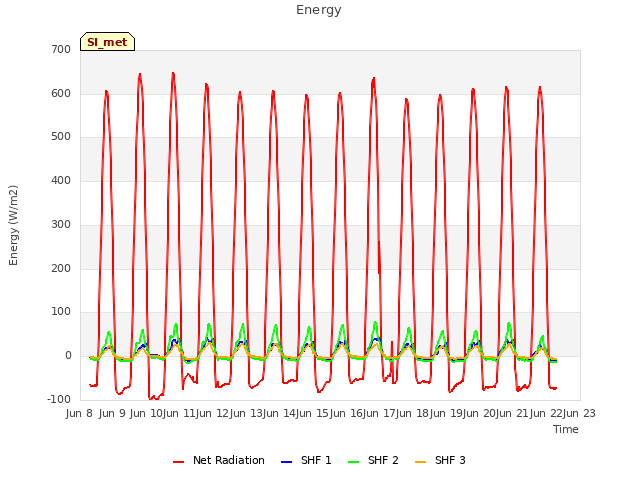The height and width of the screenshot is (480, 640).
Task: Click the 200 y-axis tick label
Action: pos(61,268)
